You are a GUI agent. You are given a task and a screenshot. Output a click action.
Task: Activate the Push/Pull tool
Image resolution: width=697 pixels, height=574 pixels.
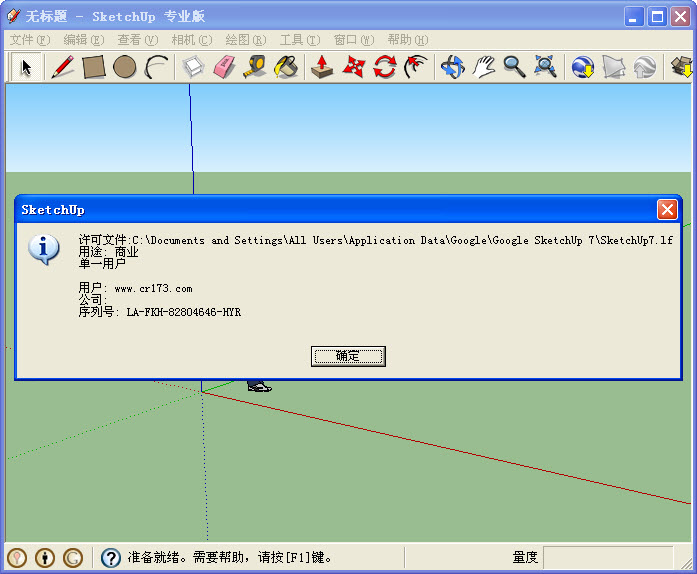tap(322, 67)
